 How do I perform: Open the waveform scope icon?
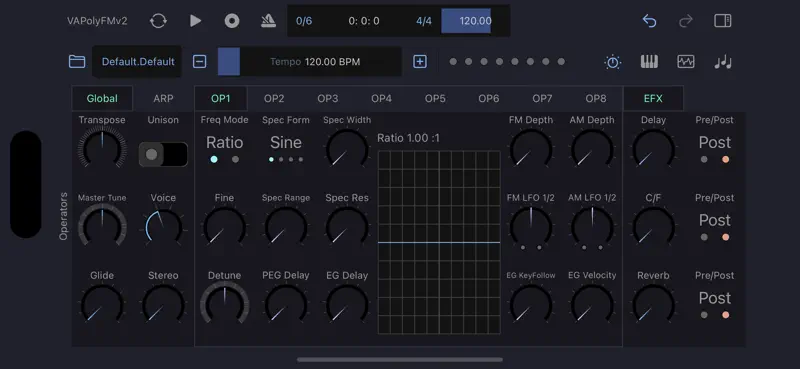[686, 62]
